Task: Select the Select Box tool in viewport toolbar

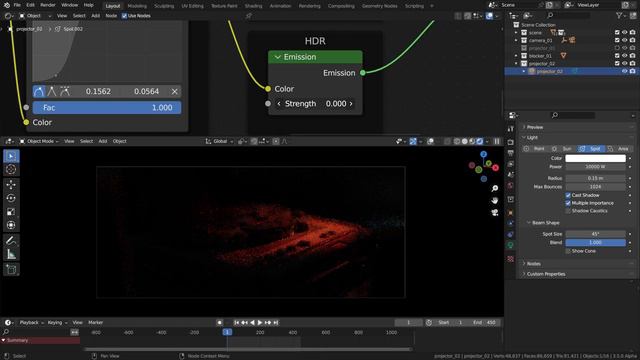Action: click(11, 156)
